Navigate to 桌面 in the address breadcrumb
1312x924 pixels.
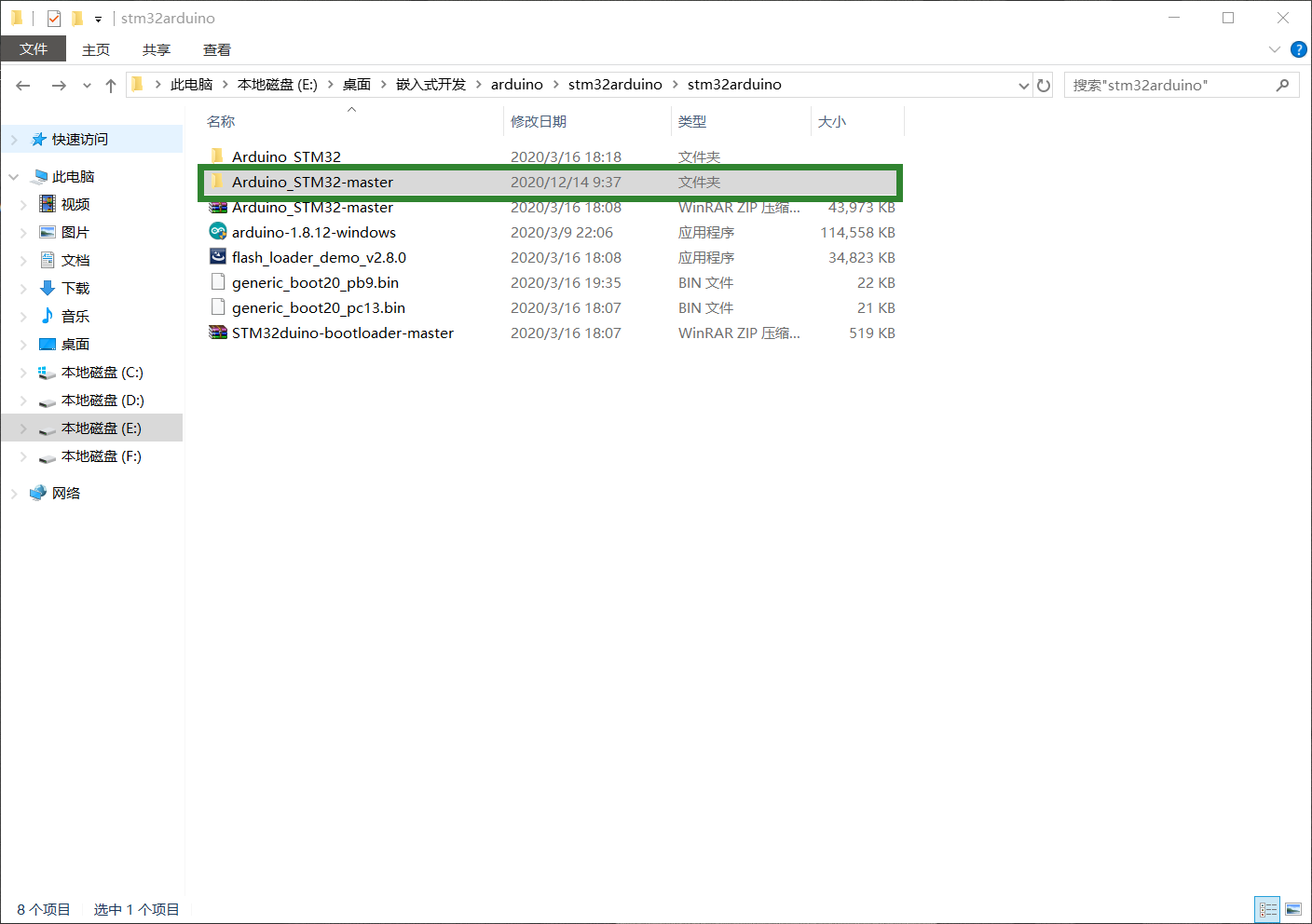[x=357, y=84]
